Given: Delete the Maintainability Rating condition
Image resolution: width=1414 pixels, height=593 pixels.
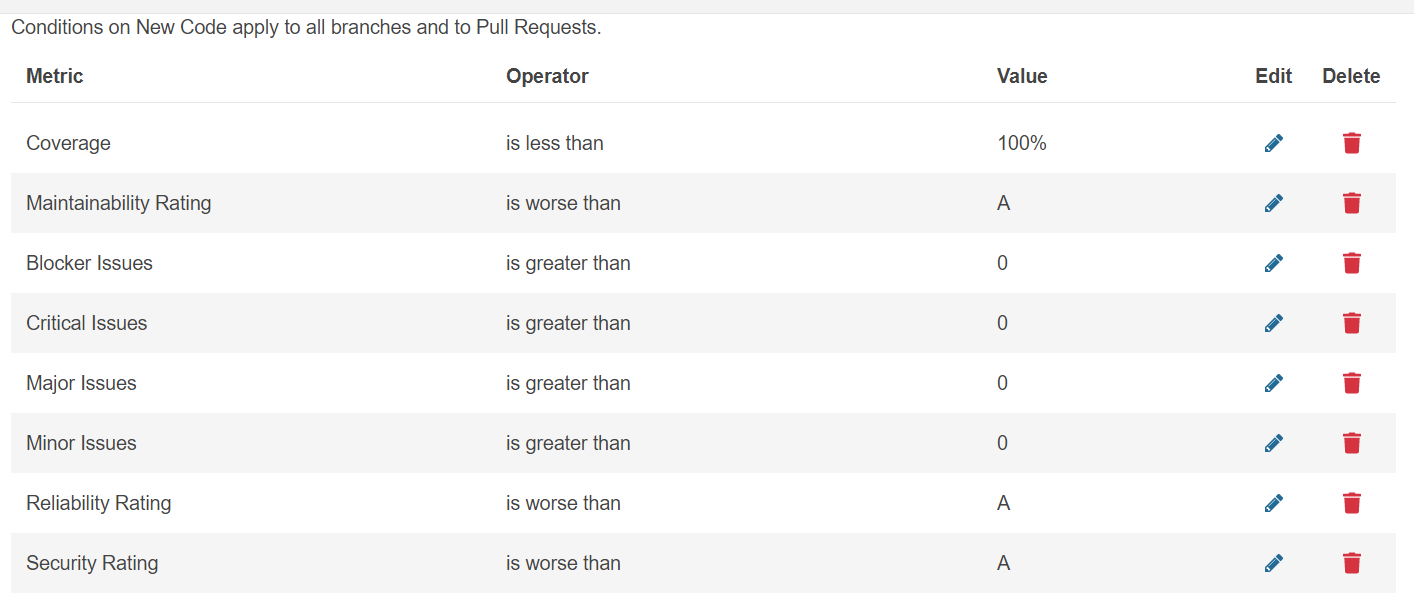Looking at the screenshot, I should point(1351,203).
